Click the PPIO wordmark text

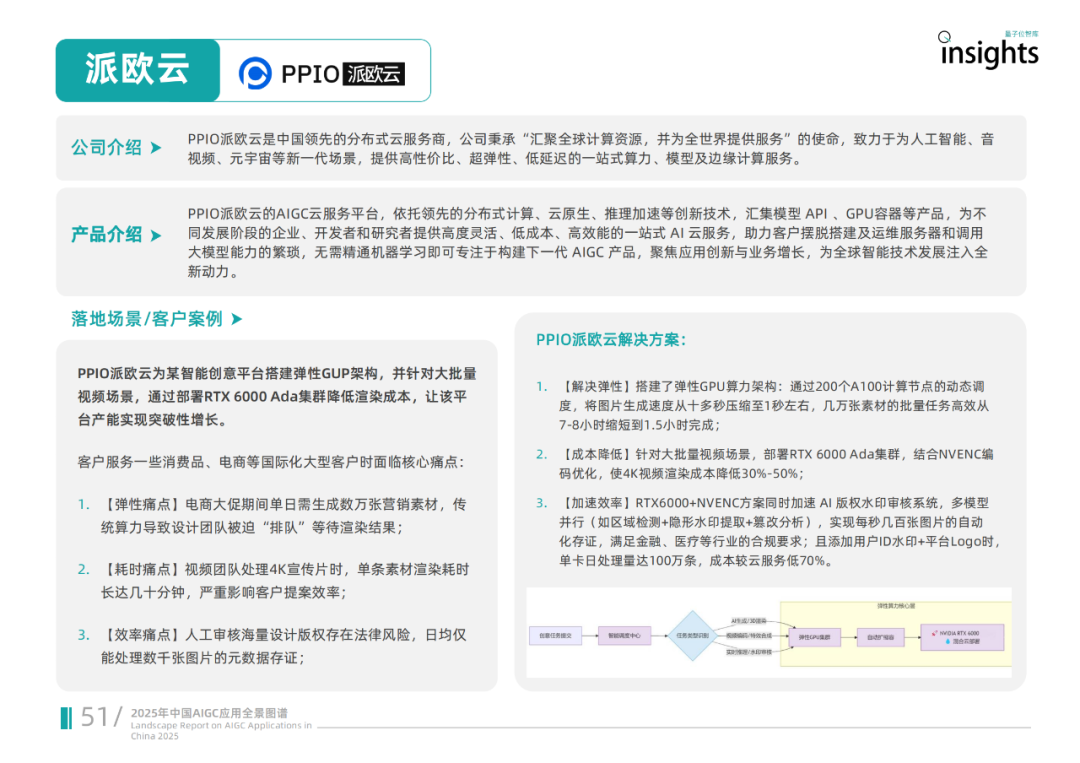(310, 74)
